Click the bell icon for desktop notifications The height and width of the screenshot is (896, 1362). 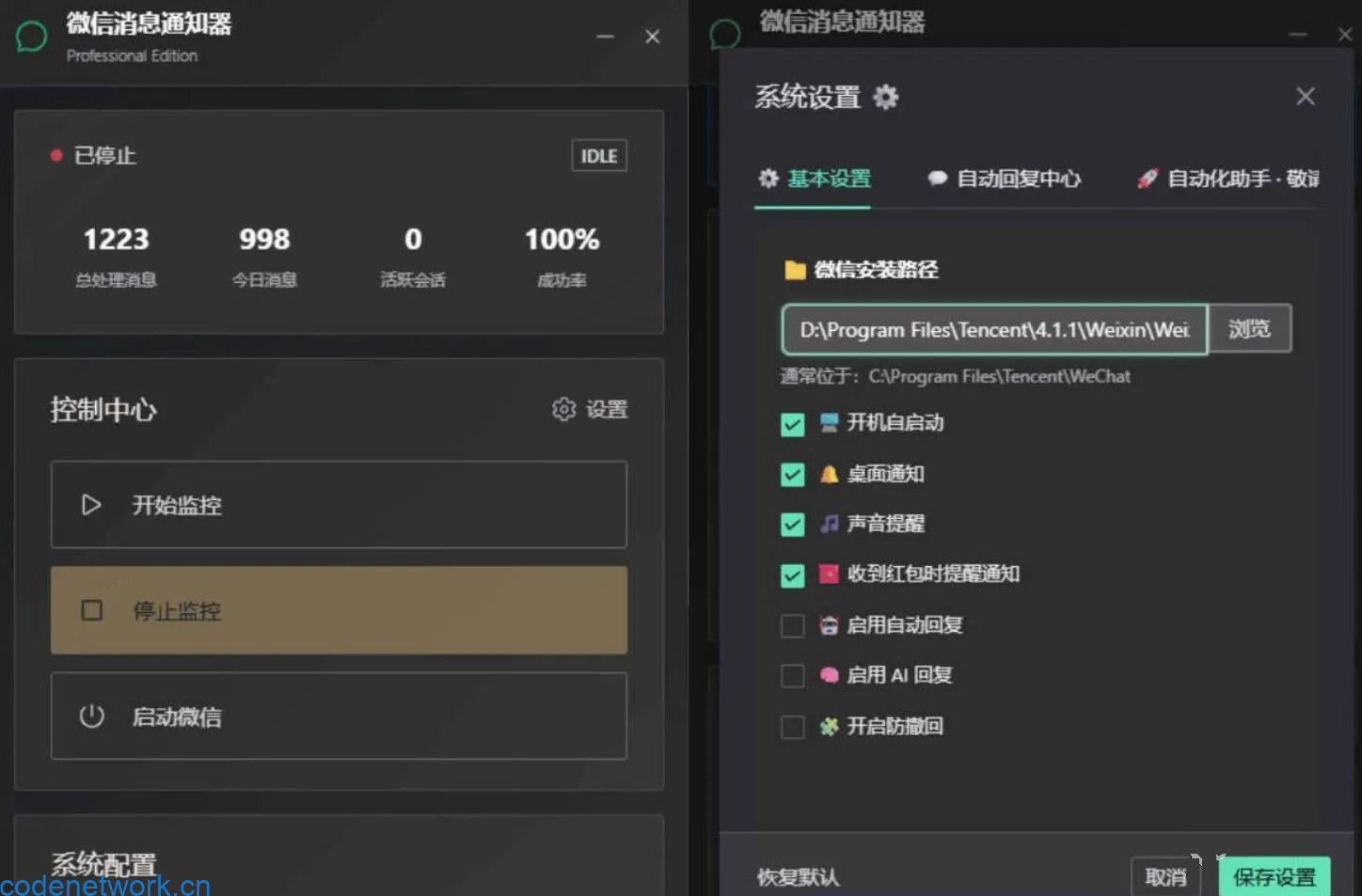pyautogui.click(x=828, y=474)
